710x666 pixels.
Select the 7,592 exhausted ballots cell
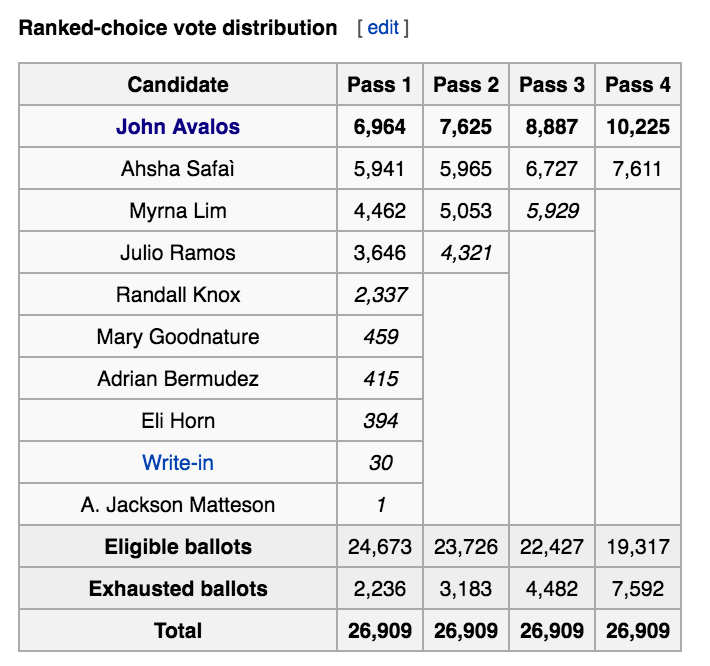point(638,589)
